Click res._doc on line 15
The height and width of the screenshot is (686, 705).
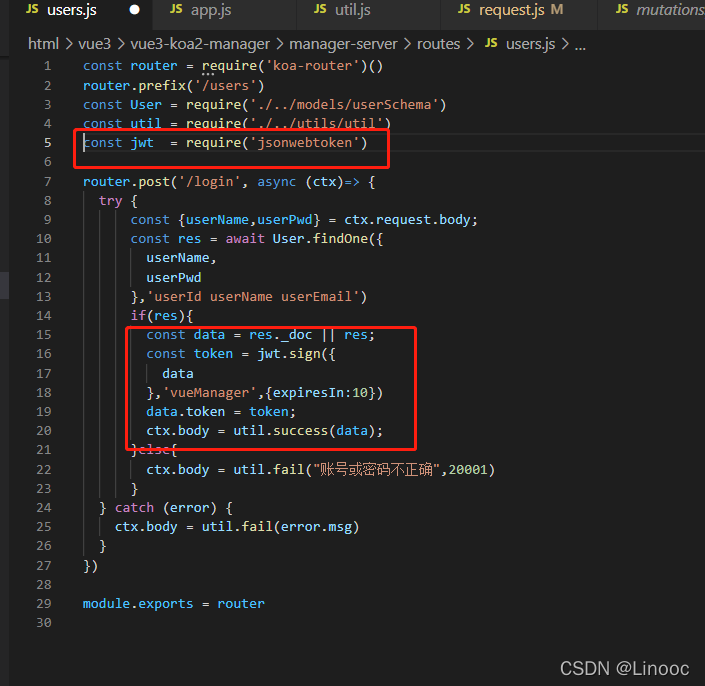pyautogui.click(x=281, y=335)
